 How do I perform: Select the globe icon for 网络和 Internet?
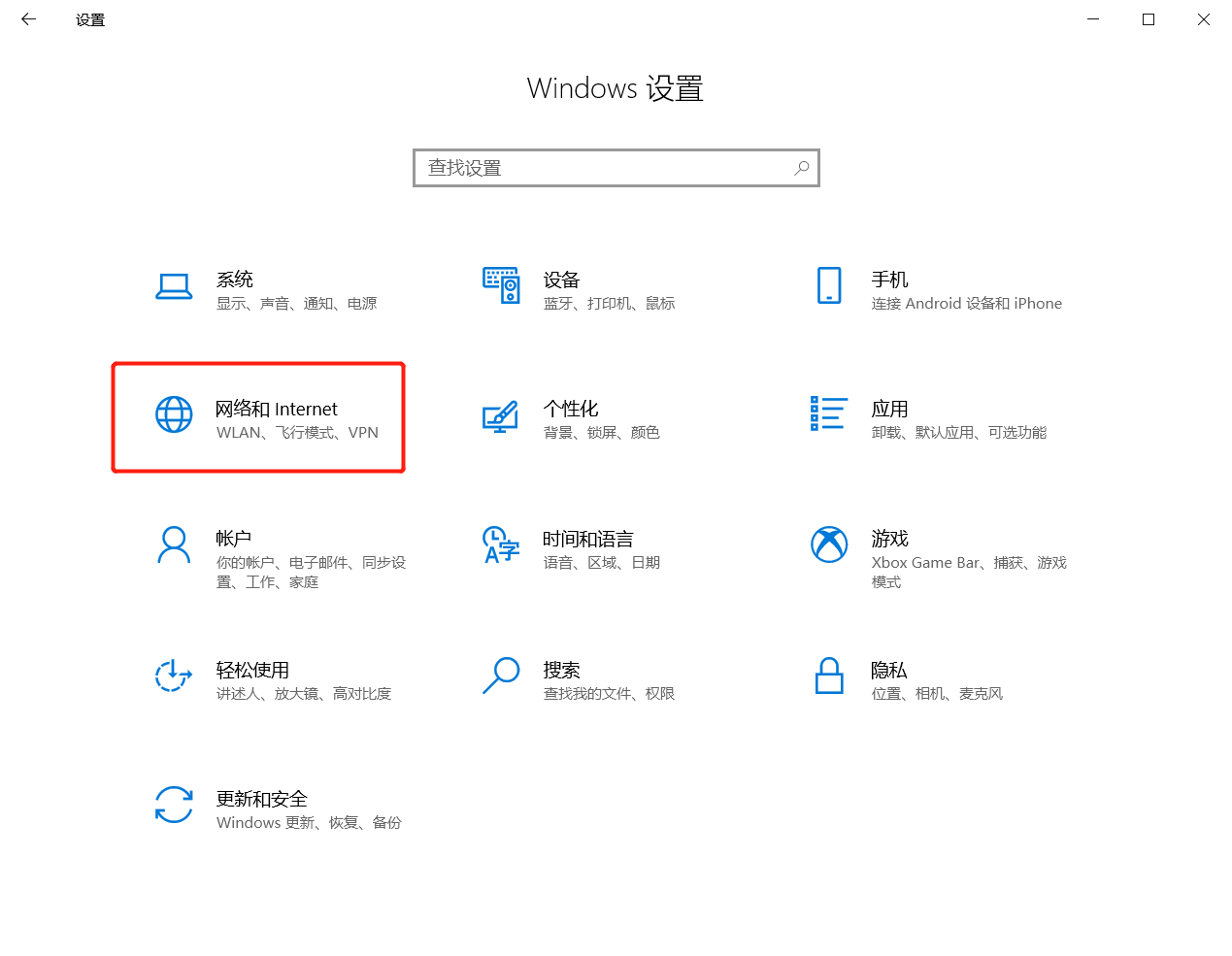click(x=174, y=414)
